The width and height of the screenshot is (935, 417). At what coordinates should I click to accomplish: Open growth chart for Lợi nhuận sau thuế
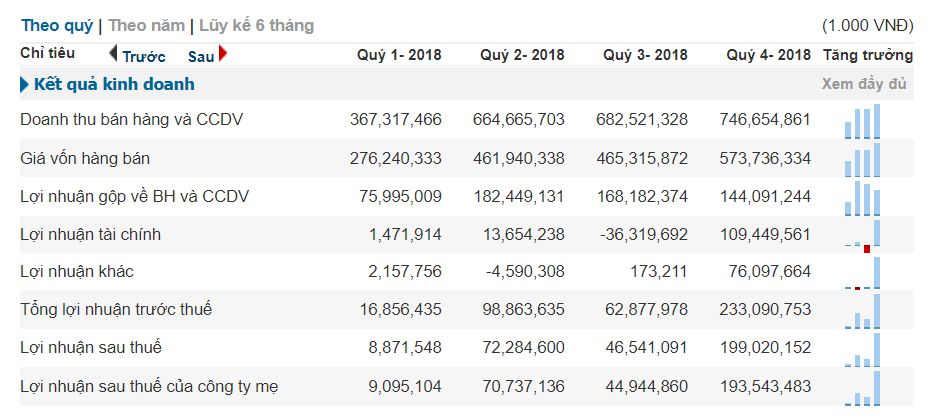click(862, 348)
